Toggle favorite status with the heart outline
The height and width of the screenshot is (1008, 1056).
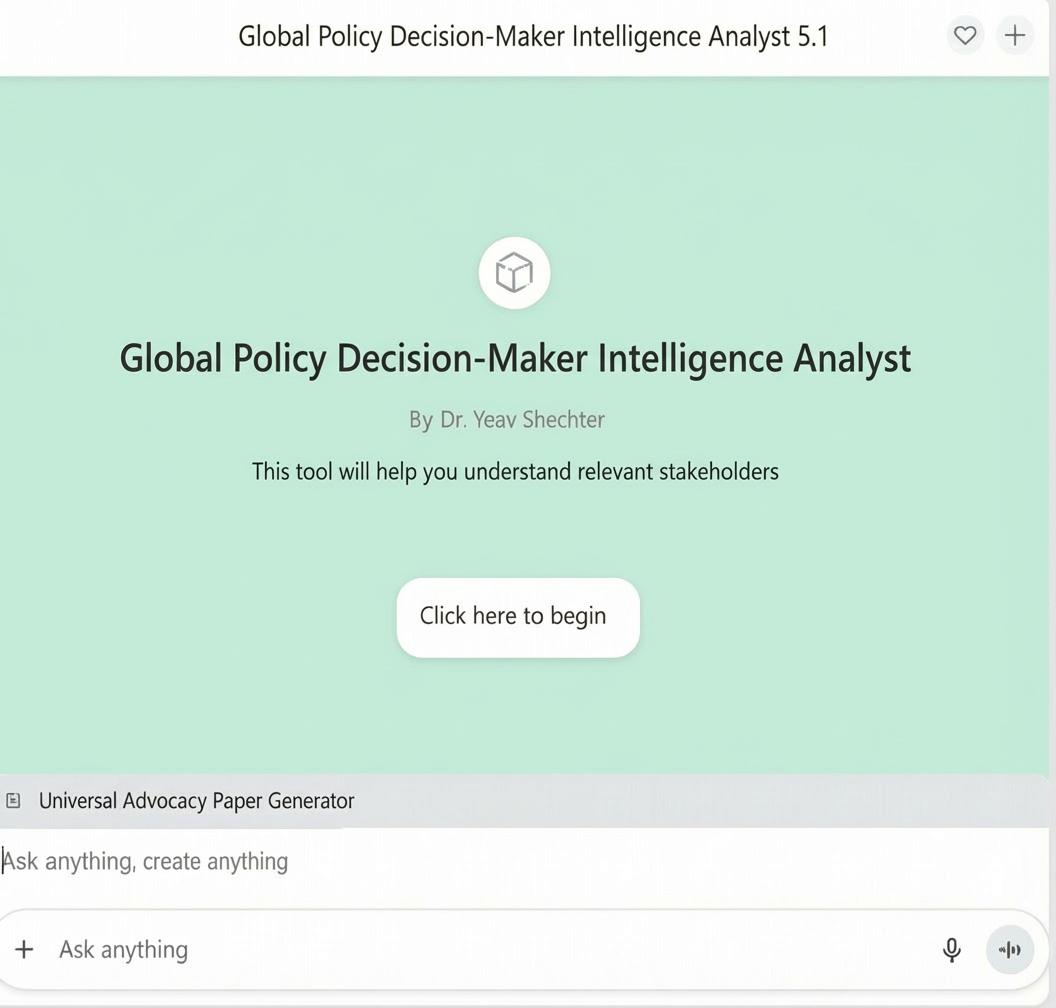965,35
